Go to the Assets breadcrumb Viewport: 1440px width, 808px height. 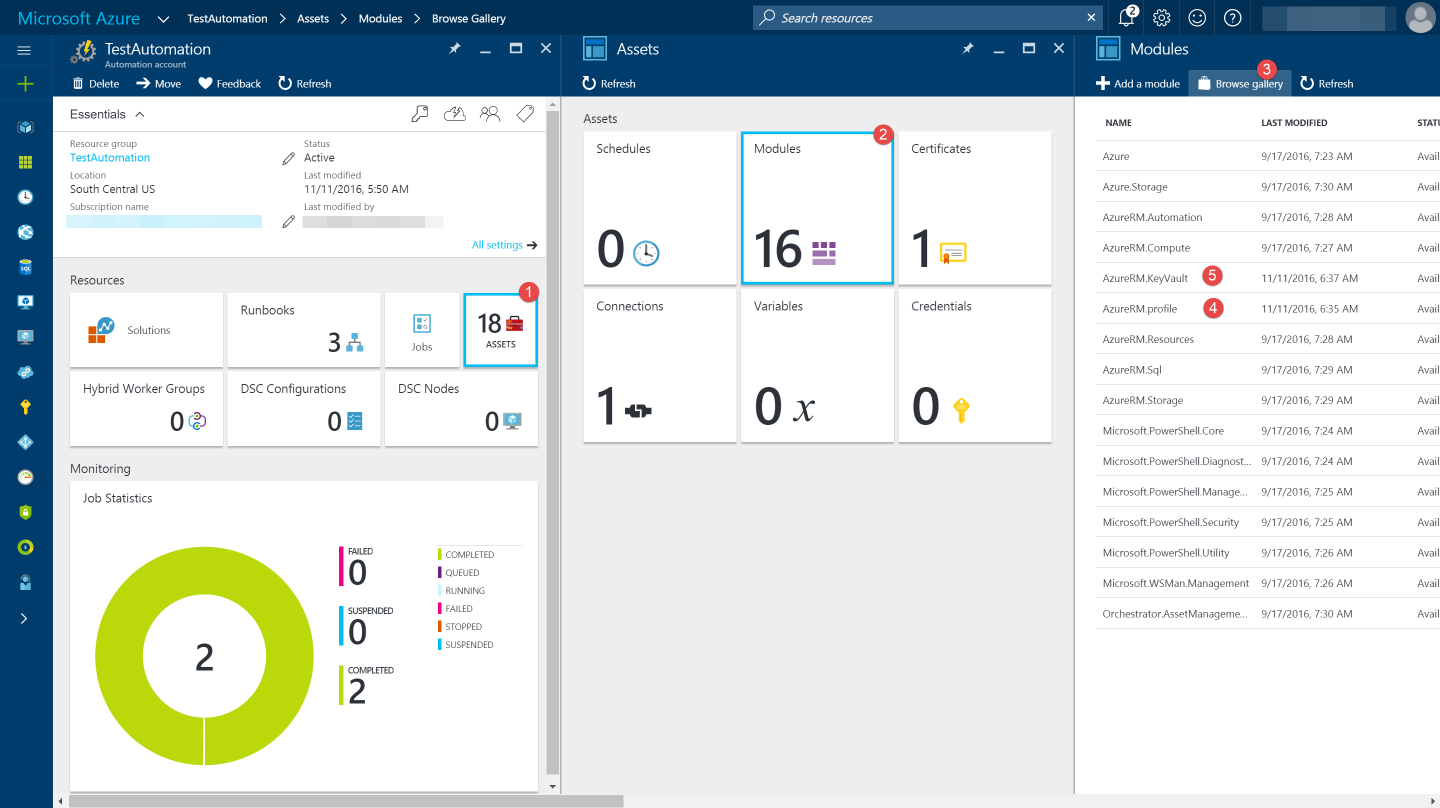pyautogui.click(x=313, y=18)
